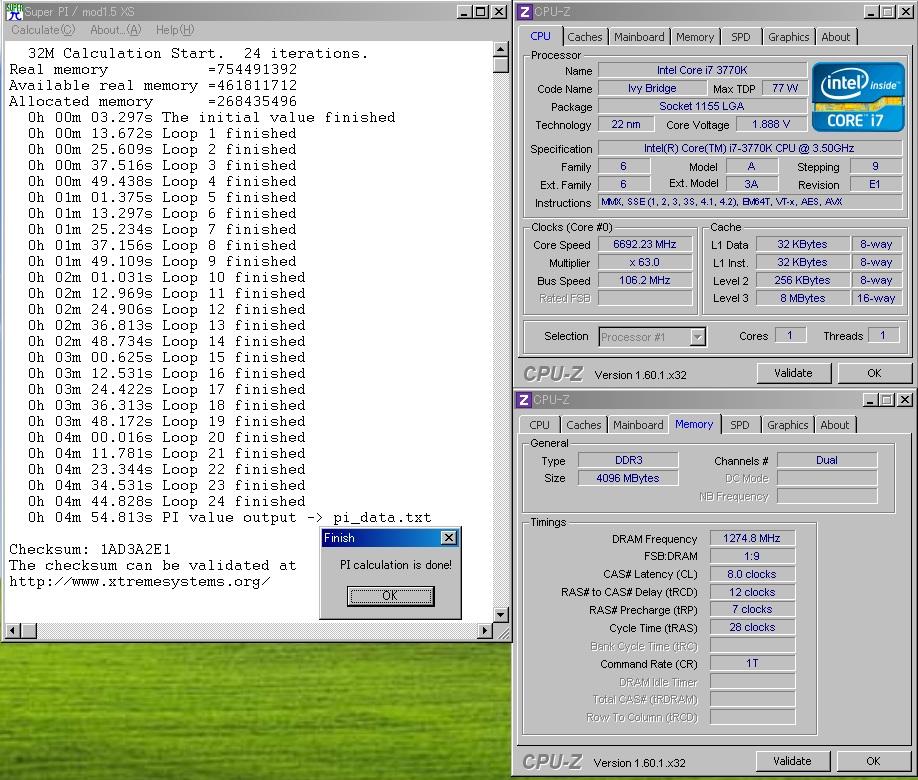Click Validate in upper CPU-Z window

coord(793,373)
